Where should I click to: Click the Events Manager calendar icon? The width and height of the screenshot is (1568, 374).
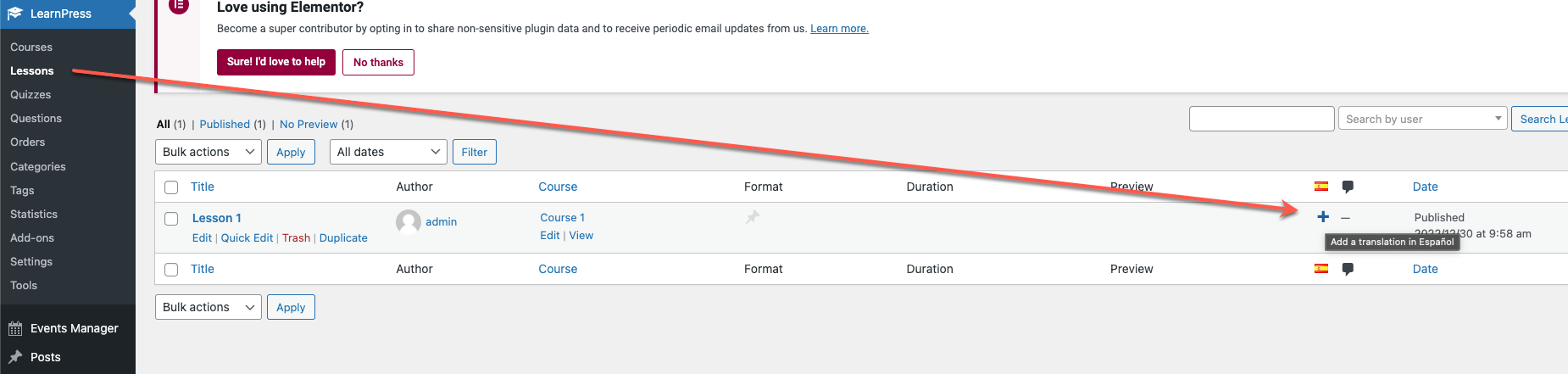(15, 329)
